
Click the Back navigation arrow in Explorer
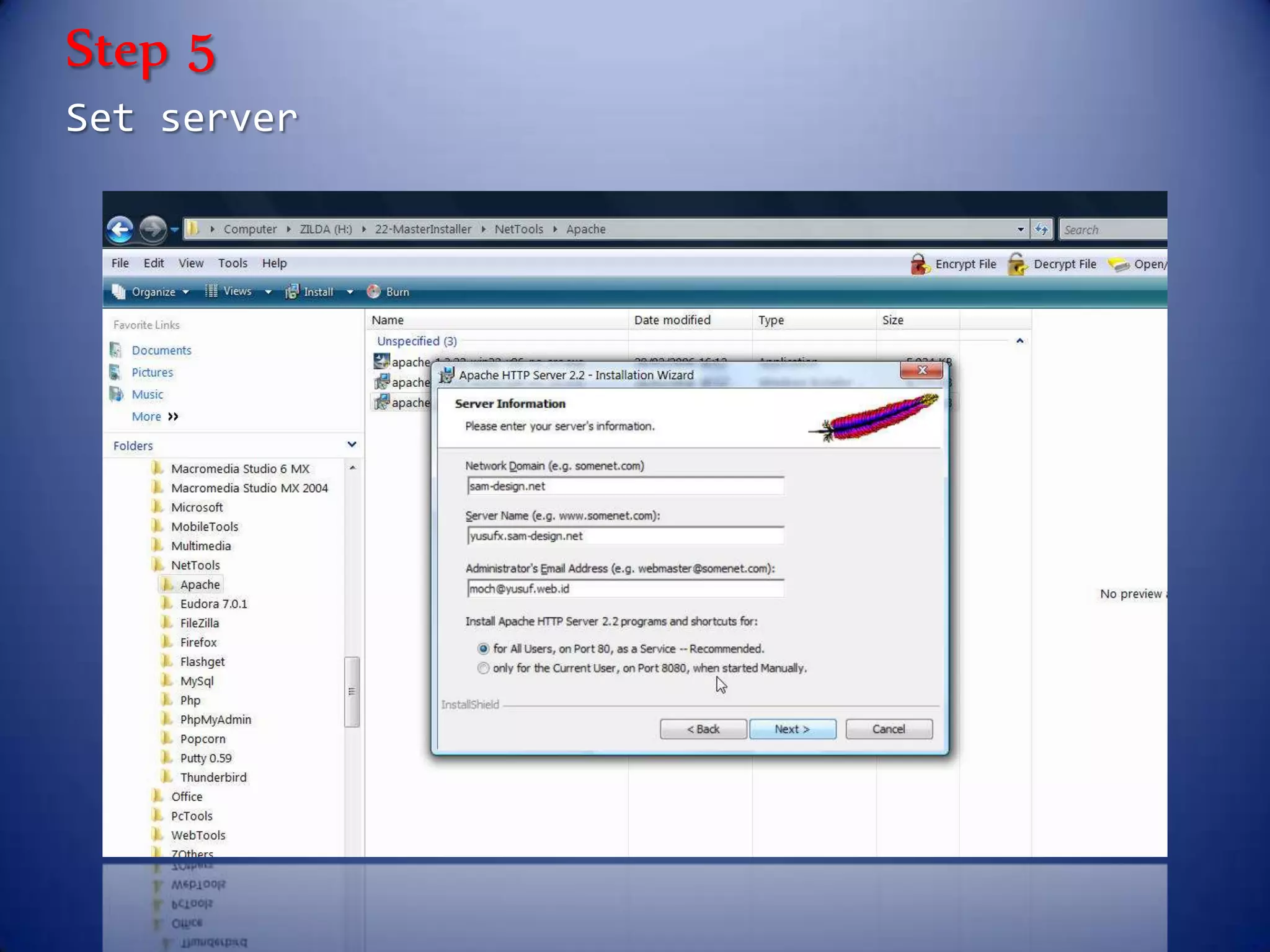120,229
